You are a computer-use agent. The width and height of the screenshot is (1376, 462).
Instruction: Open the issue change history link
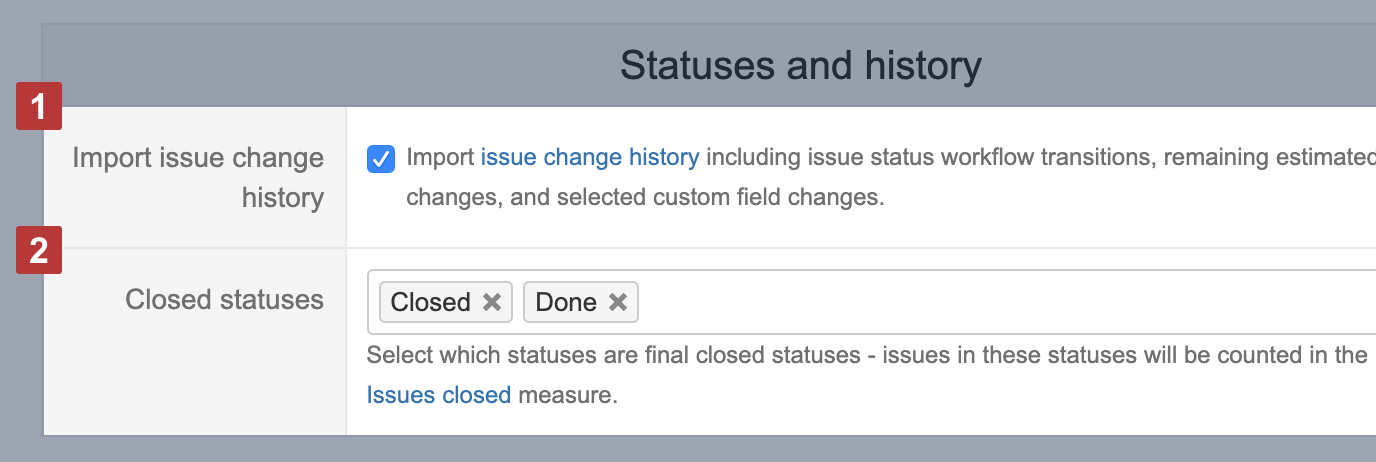[x=589, y=157]
